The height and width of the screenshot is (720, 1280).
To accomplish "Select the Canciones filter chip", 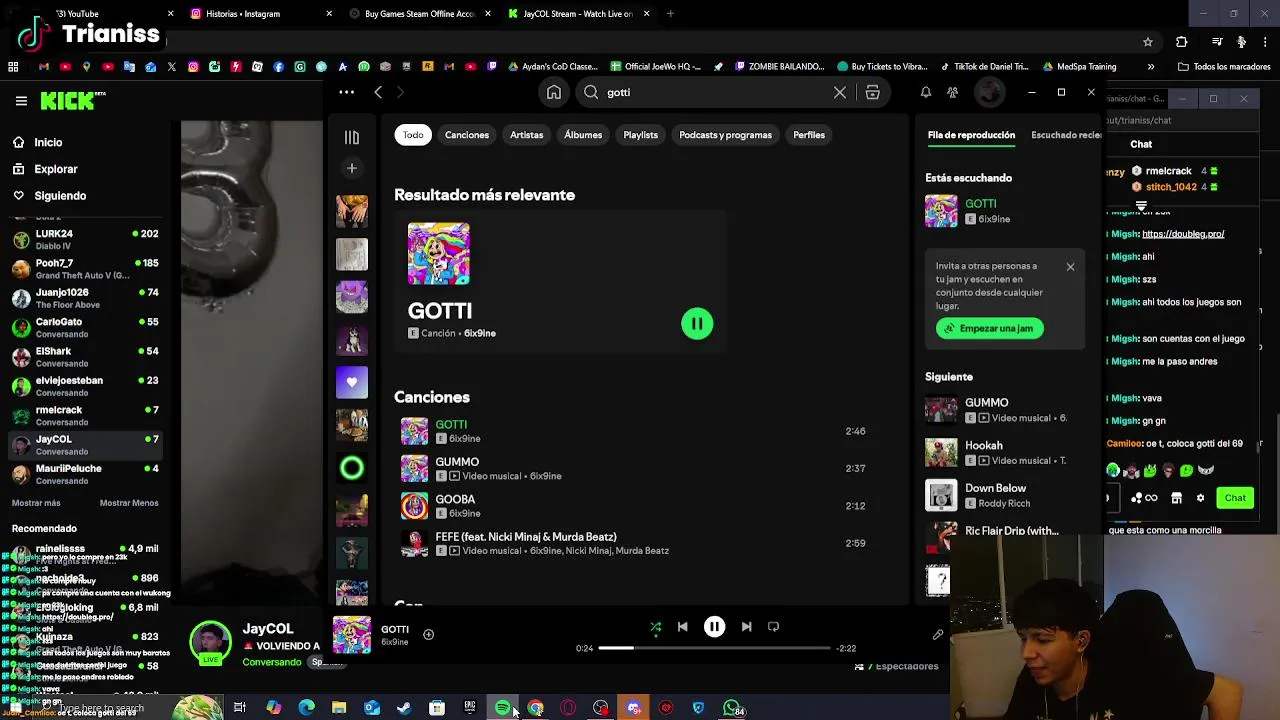I will (467, 135).
